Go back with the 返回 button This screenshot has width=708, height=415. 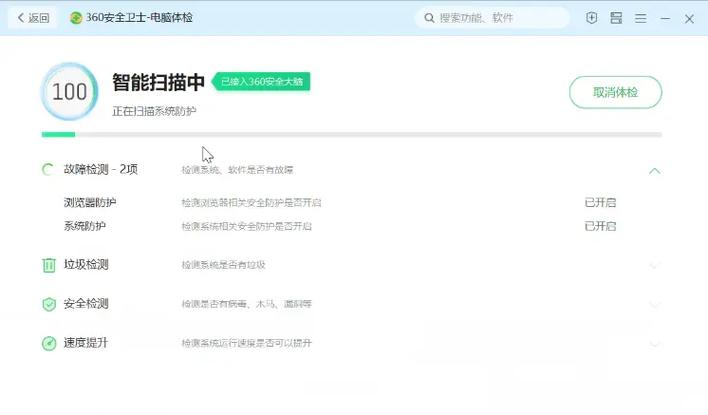pos(33,18)
